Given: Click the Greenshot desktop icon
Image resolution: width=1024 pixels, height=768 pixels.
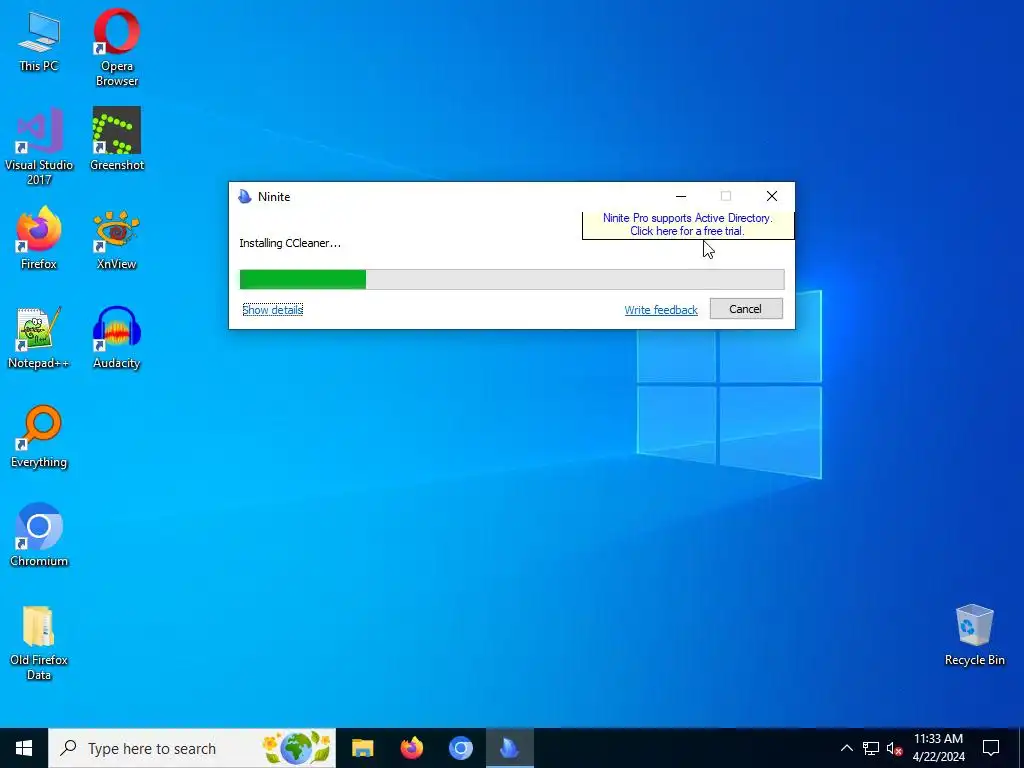Looking at the screenshot, I should point(116,138).
